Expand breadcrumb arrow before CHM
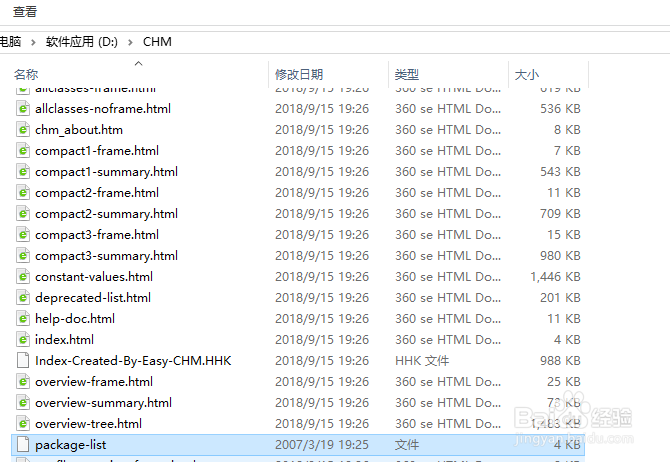Viewport: 670px width, 462px height. click(130, 42)
